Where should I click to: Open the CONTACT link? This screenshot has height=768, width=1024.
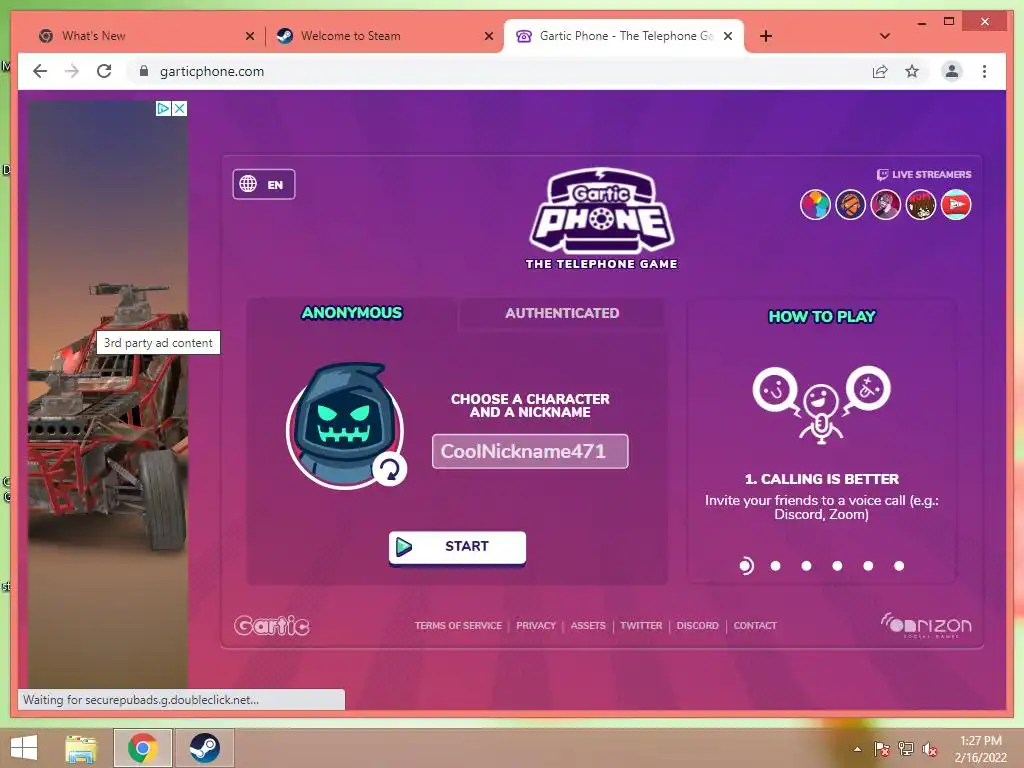pyautogui.click(x=755, y=626)
